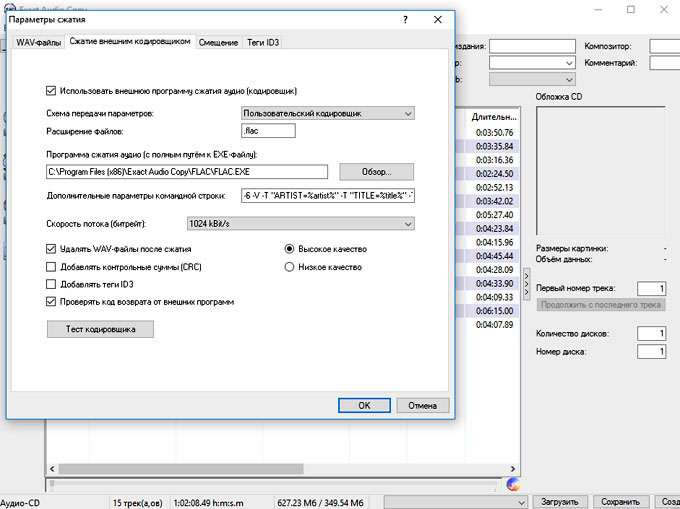This screenshot has height=509, width=680.
Task: Toggle 'Проверять код возврата от внешних программ'
Action: (x=52, y=301)
